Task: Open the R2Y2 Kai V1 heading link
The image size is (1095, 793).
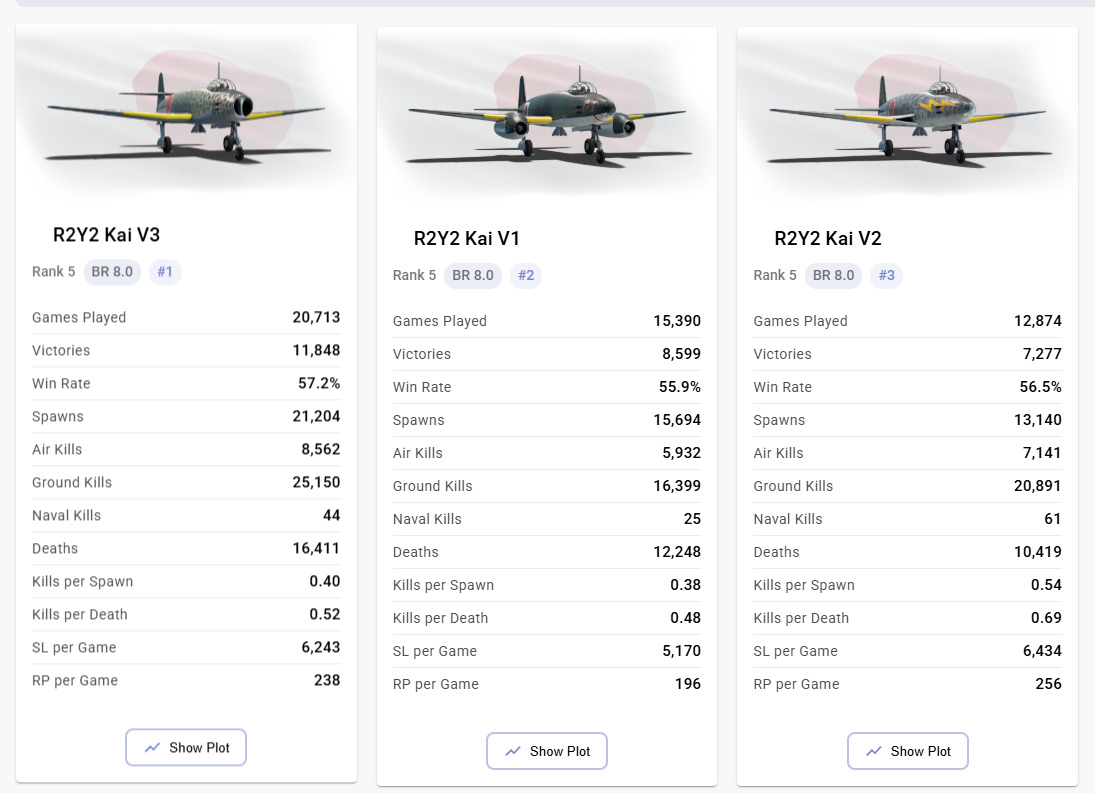Action: coord(467,239)
